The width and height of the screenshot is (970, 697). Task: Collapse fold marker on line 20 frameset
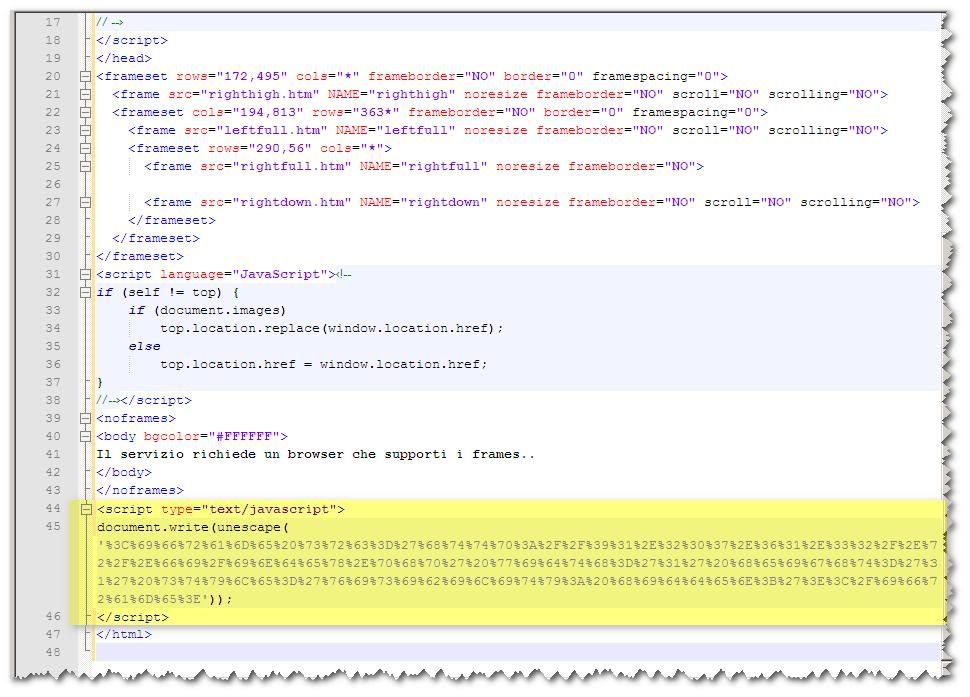coord(86,76)
